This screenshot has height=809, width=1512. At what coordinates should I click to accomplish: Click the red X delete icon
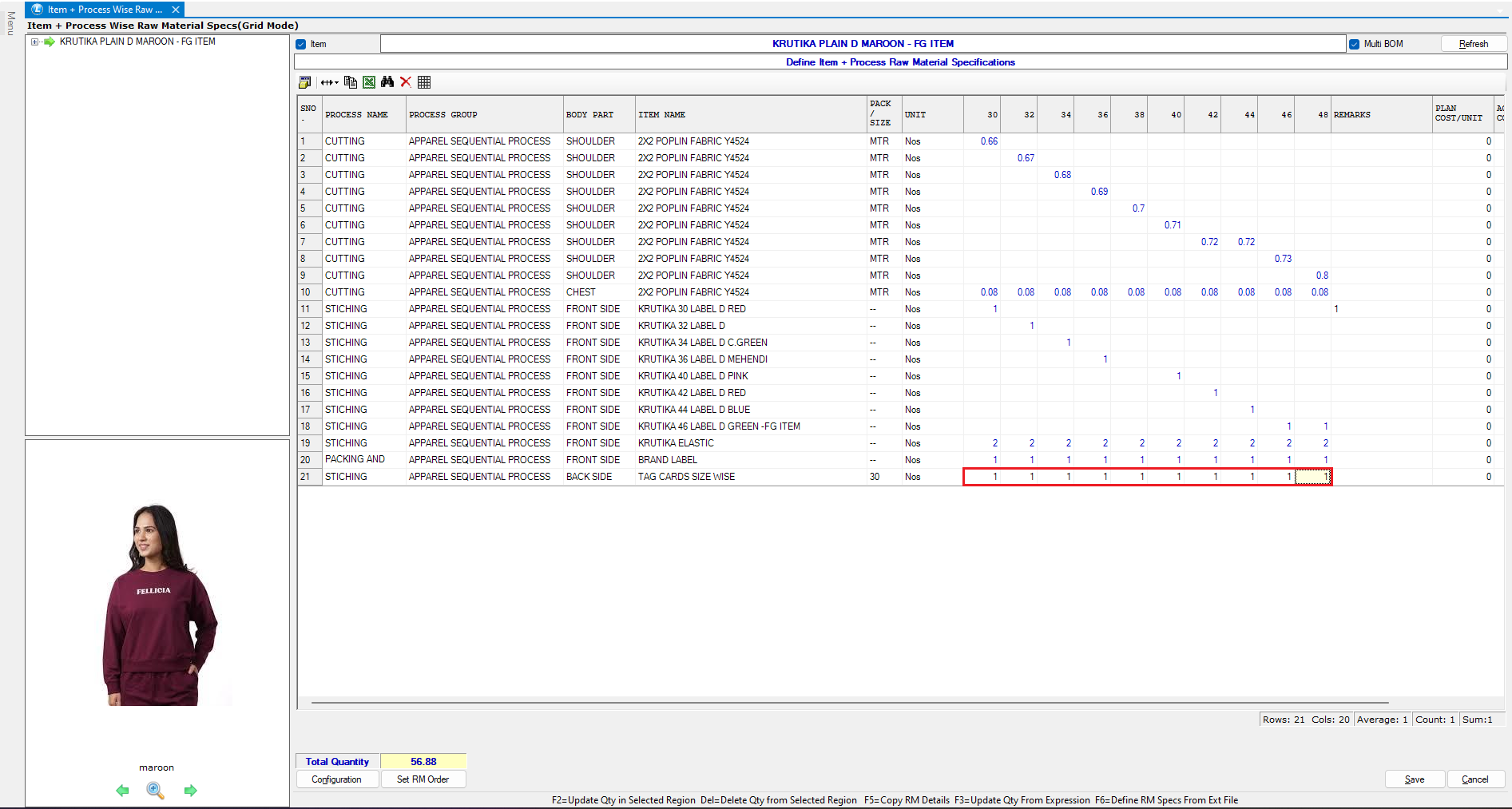point(406,82)
